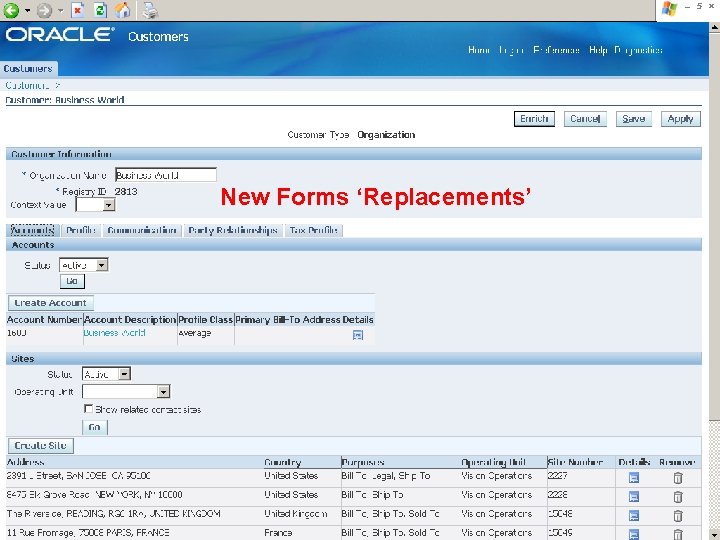
Task: Click the Purposes column header
Action: [363, 462]
